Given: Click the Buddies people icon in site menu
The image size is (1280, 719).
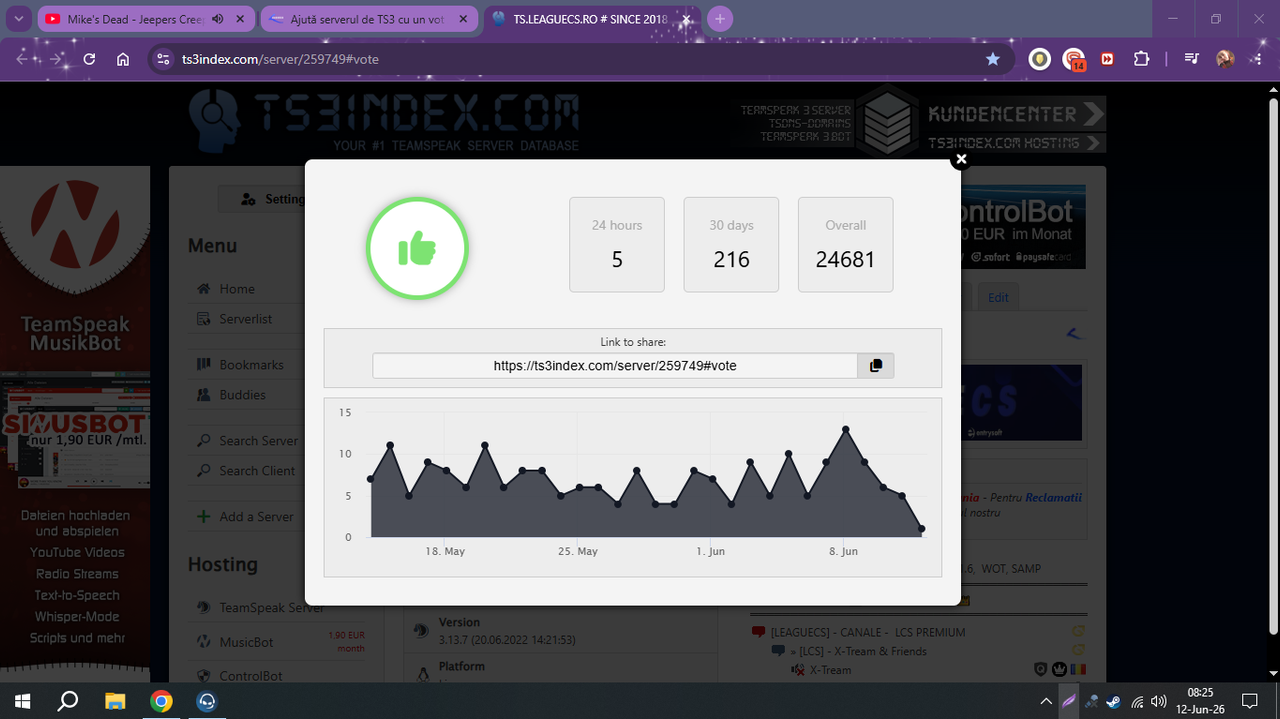Looking at the screenshot, I should pyautogui.click(x=203, y=395).
